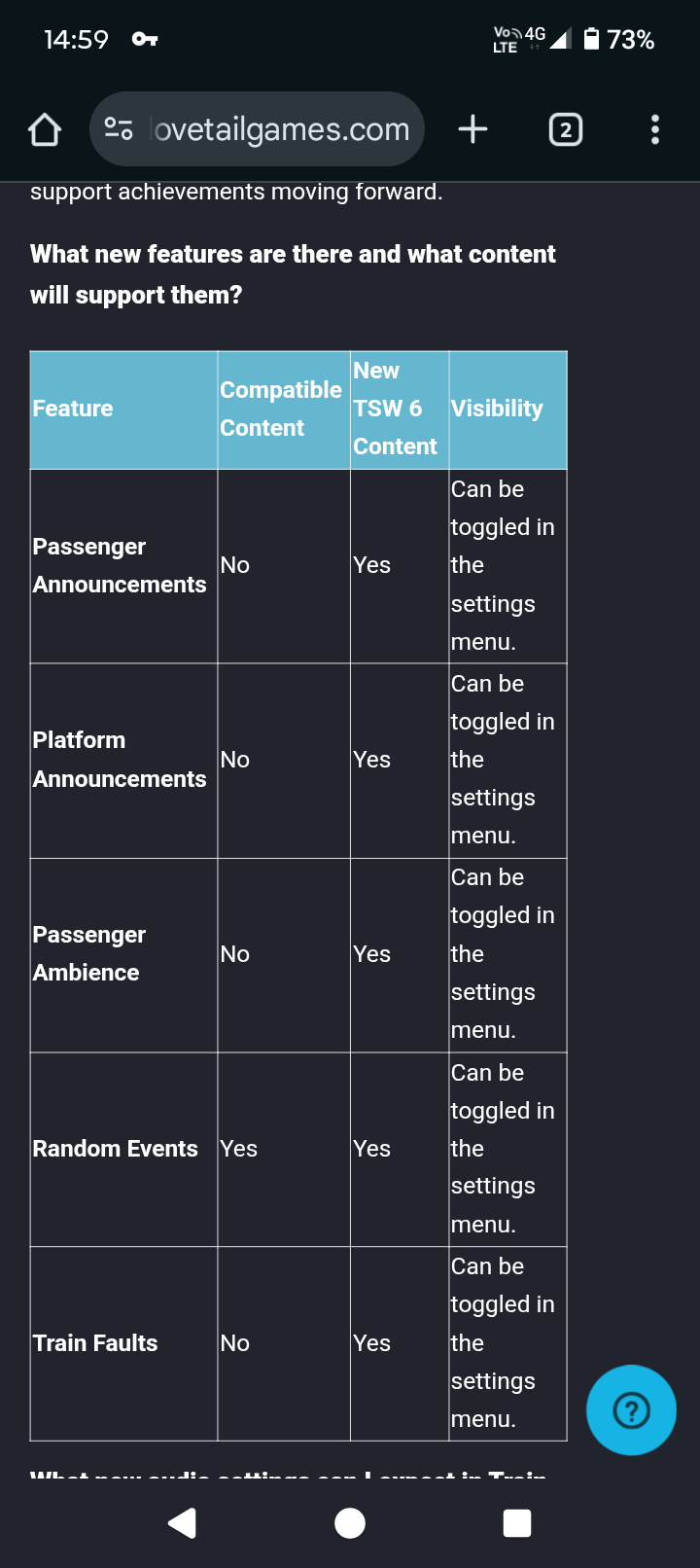
Task: Open site info icon in address bar
Action: point(119,129)
